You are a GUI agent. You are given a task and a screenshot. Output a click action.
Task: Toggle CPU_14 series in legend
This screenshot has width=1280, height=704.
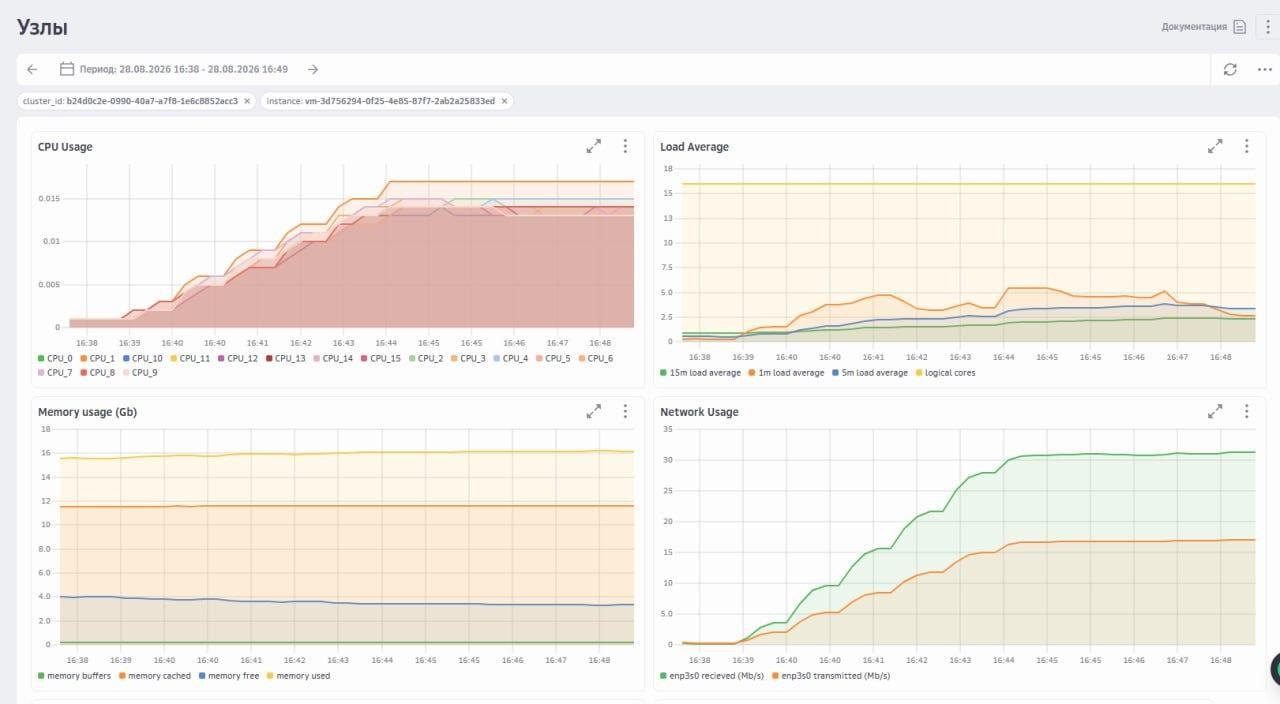click(x=333, y=358)
